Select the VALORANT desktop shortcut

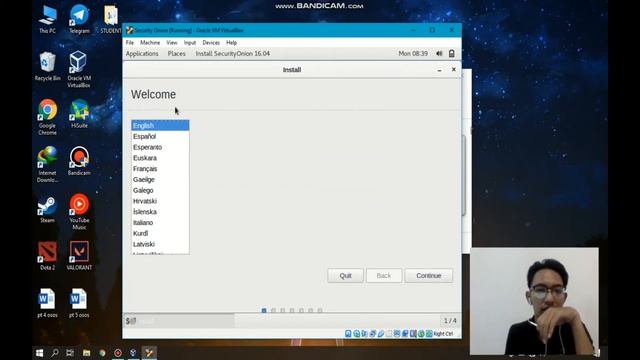click(x=79, y=256)
